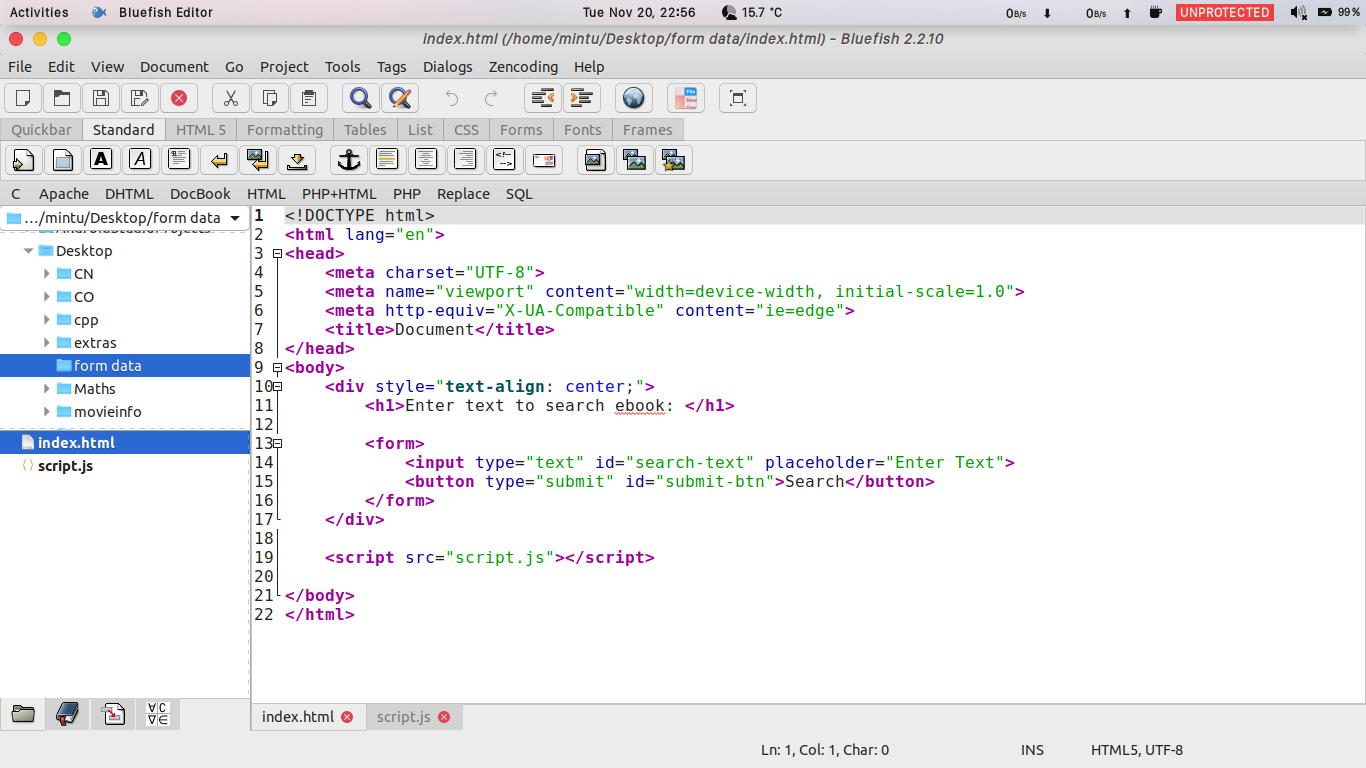Open the Dialogs menu
1366x768 pixels.
click(x=447, y=67)
